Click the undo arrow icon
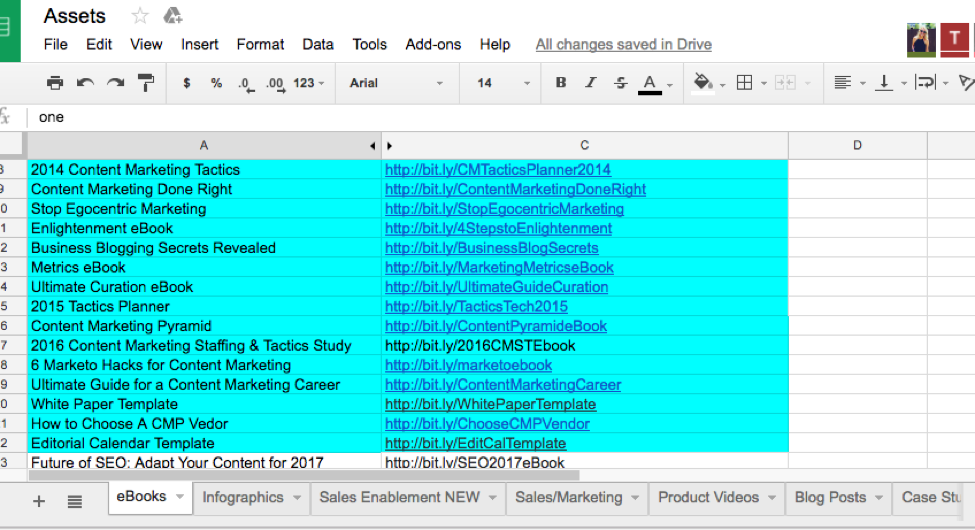The image size is (975, 530). 86,83
